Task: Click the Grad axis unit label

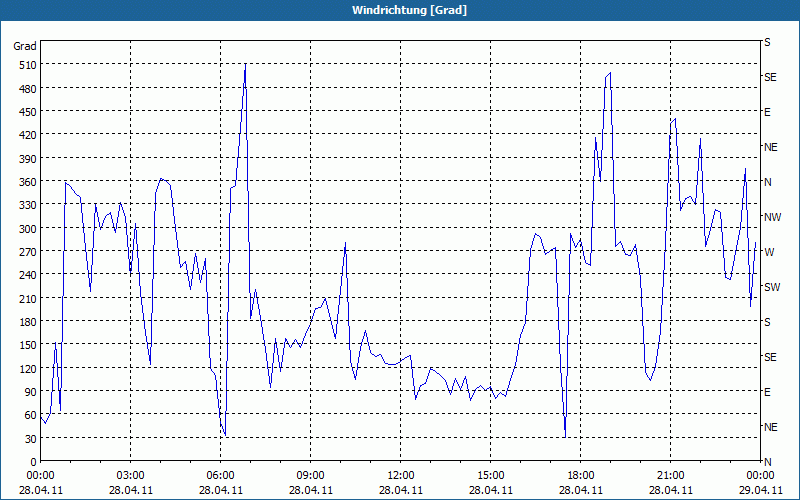Action: (25, 46)
